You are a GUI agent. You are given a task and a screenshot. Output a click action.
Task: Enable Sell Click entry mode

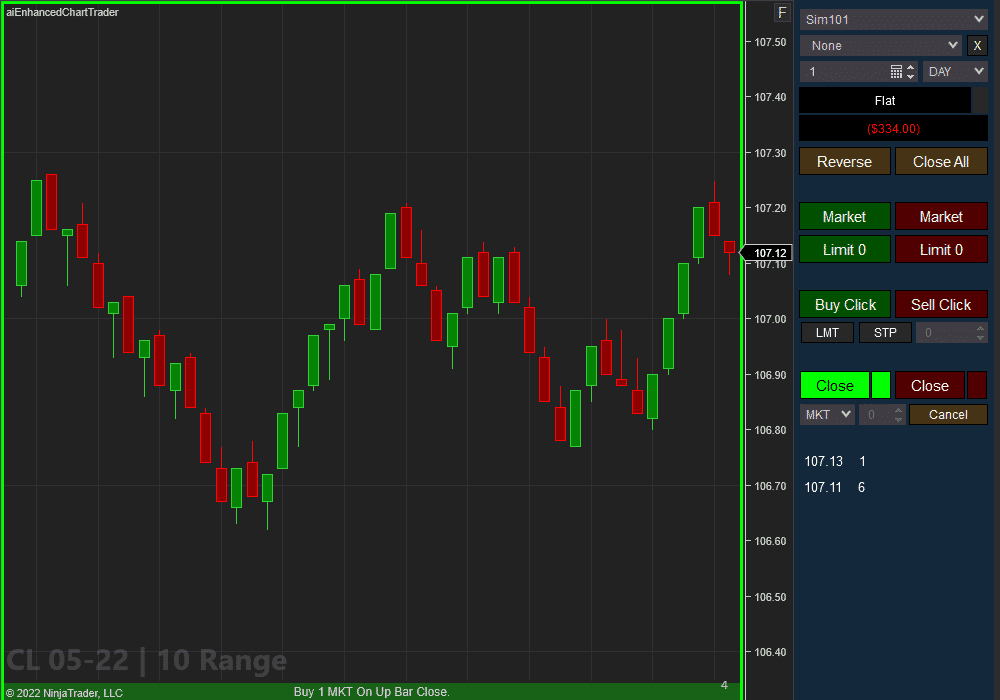[x=941, y=304]
